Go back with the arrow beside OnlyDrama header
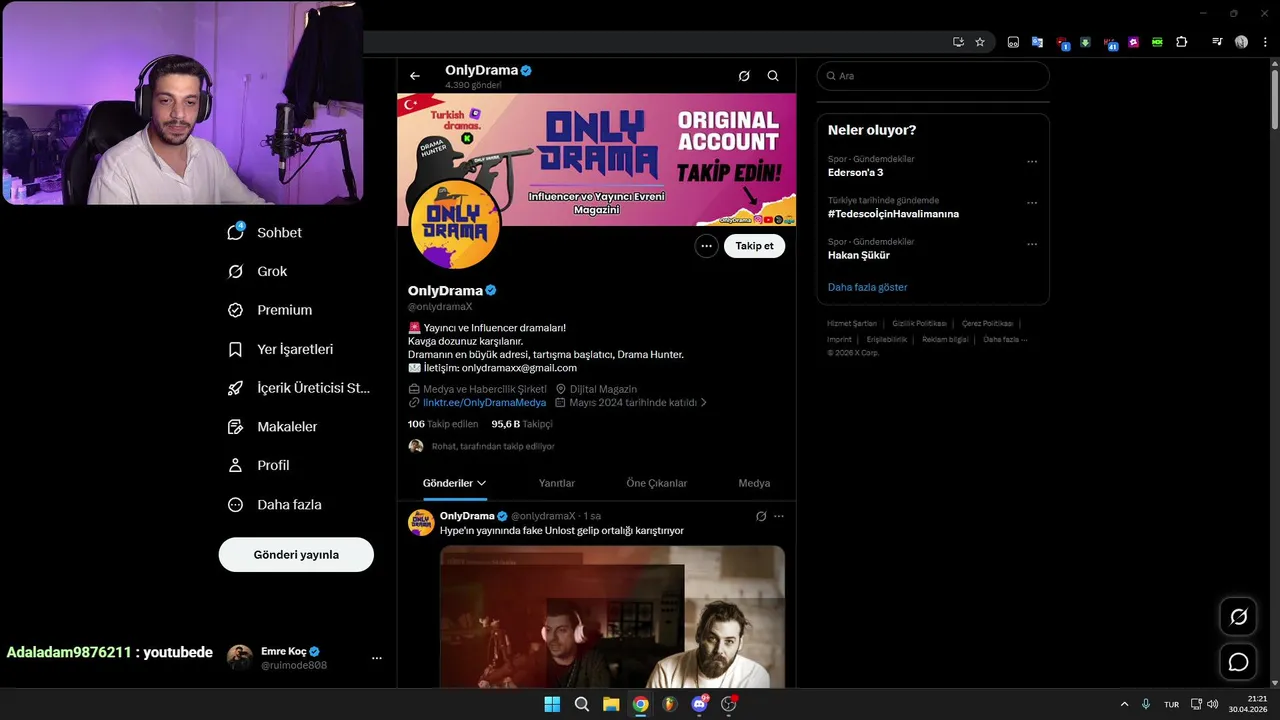The image size is (1280, 720). 415,76
